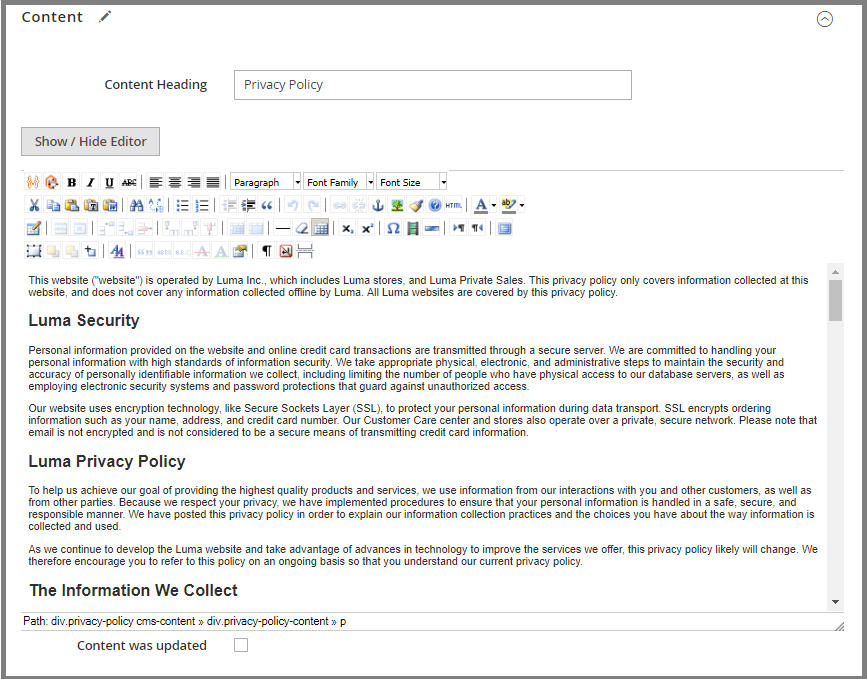Image resolution: width=867 pixels, height=679 pixels.
Task: Open the Edit CSS Style icon
Action: 117,252
